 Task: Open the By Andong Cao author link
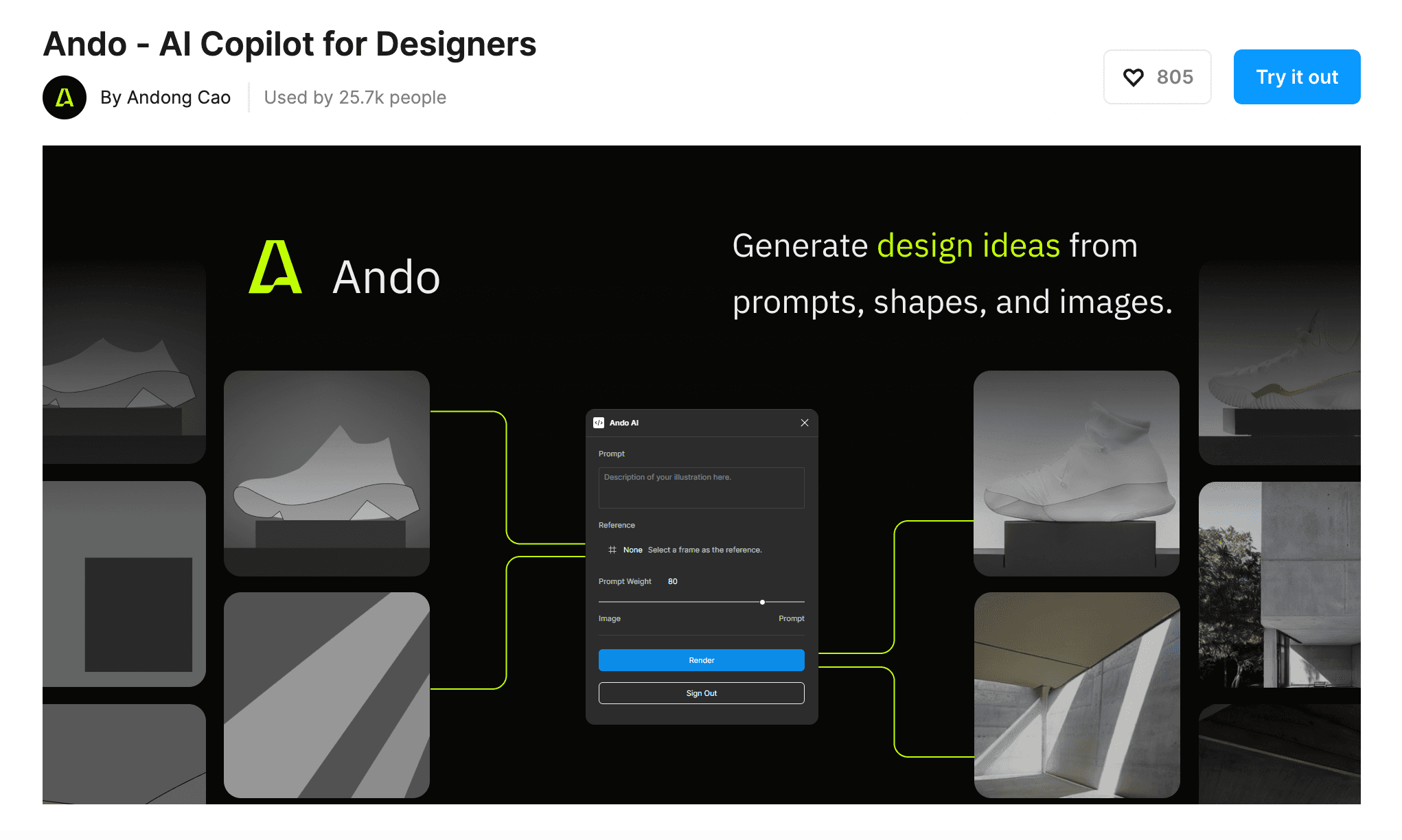165,97
